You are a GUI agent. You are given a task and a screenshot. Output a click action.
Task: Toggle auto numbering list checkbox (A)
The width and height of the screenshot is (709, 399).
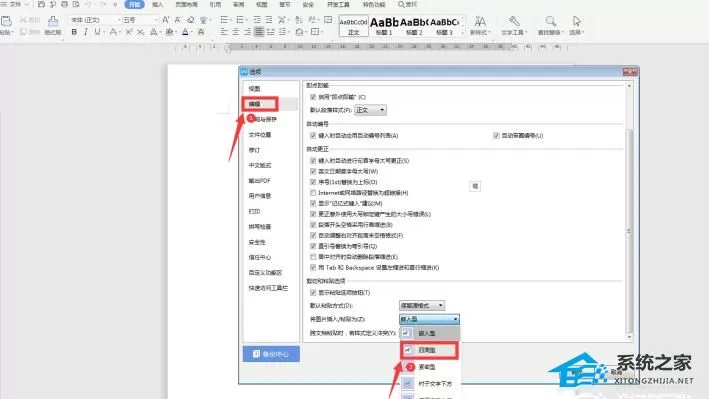point(313,136)
